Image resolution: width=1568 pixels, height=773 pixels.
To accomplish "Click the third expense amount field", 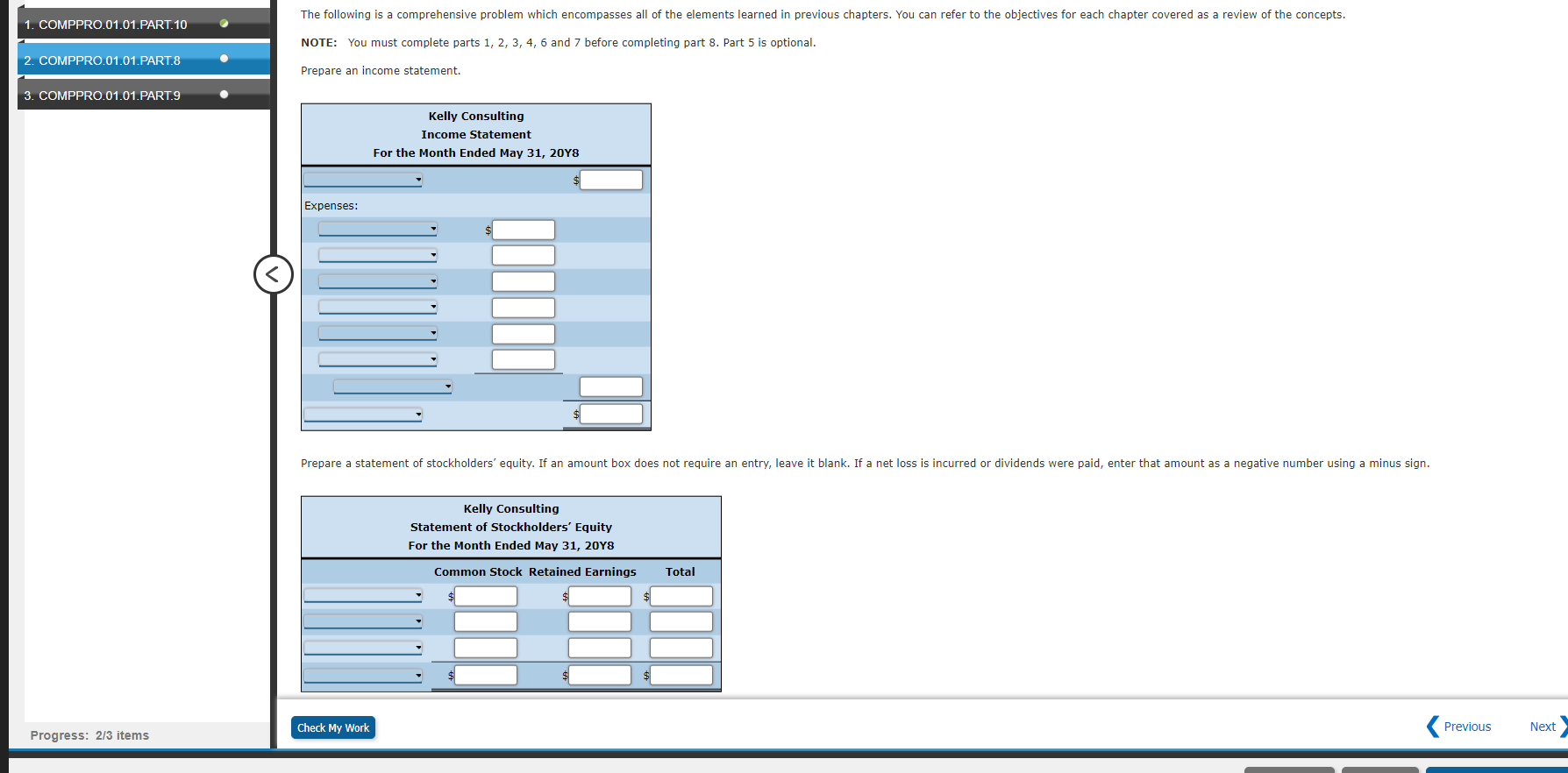I will click(524, 281).
